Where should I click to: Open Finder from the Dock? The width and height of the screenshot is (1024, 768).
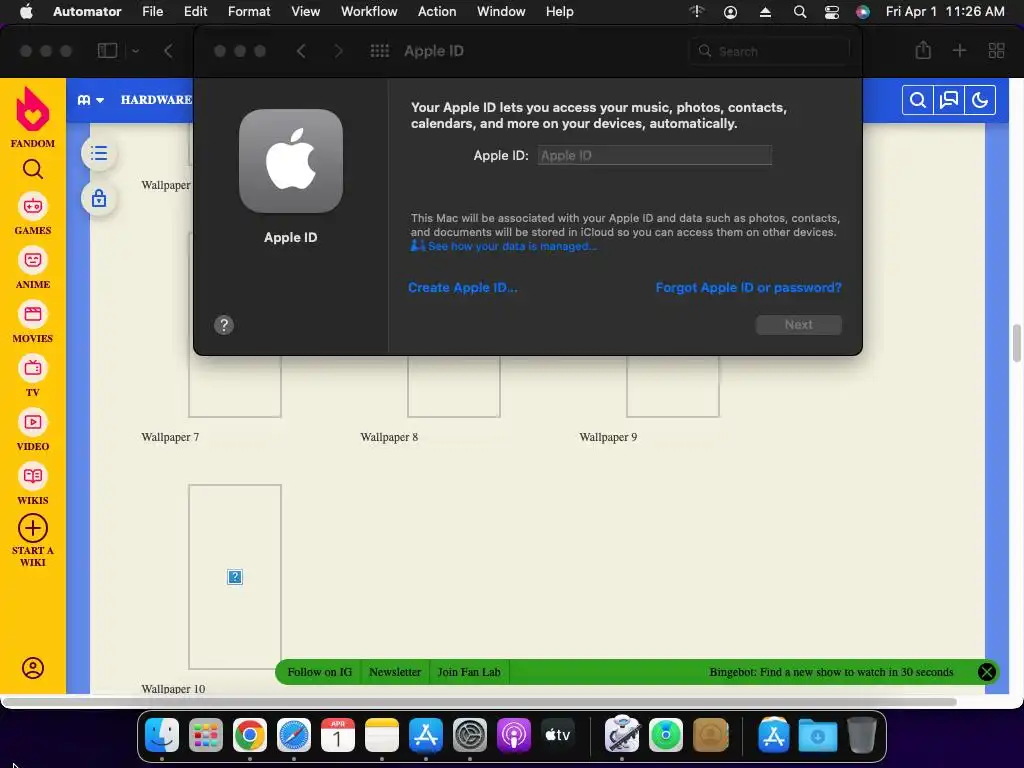coord(161,735)
